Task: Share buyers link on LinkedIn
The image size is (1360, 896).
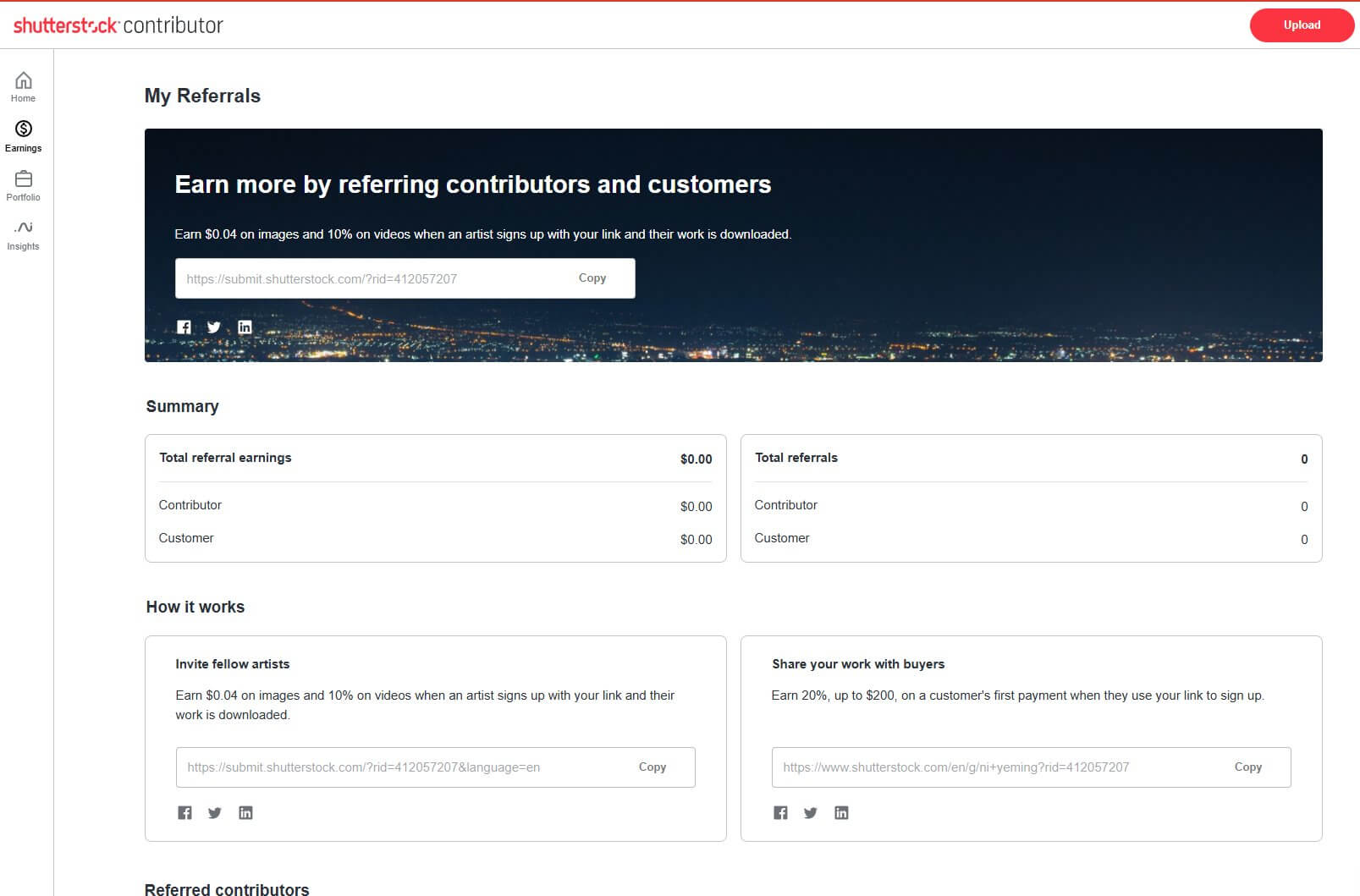Action: (841, 813)
